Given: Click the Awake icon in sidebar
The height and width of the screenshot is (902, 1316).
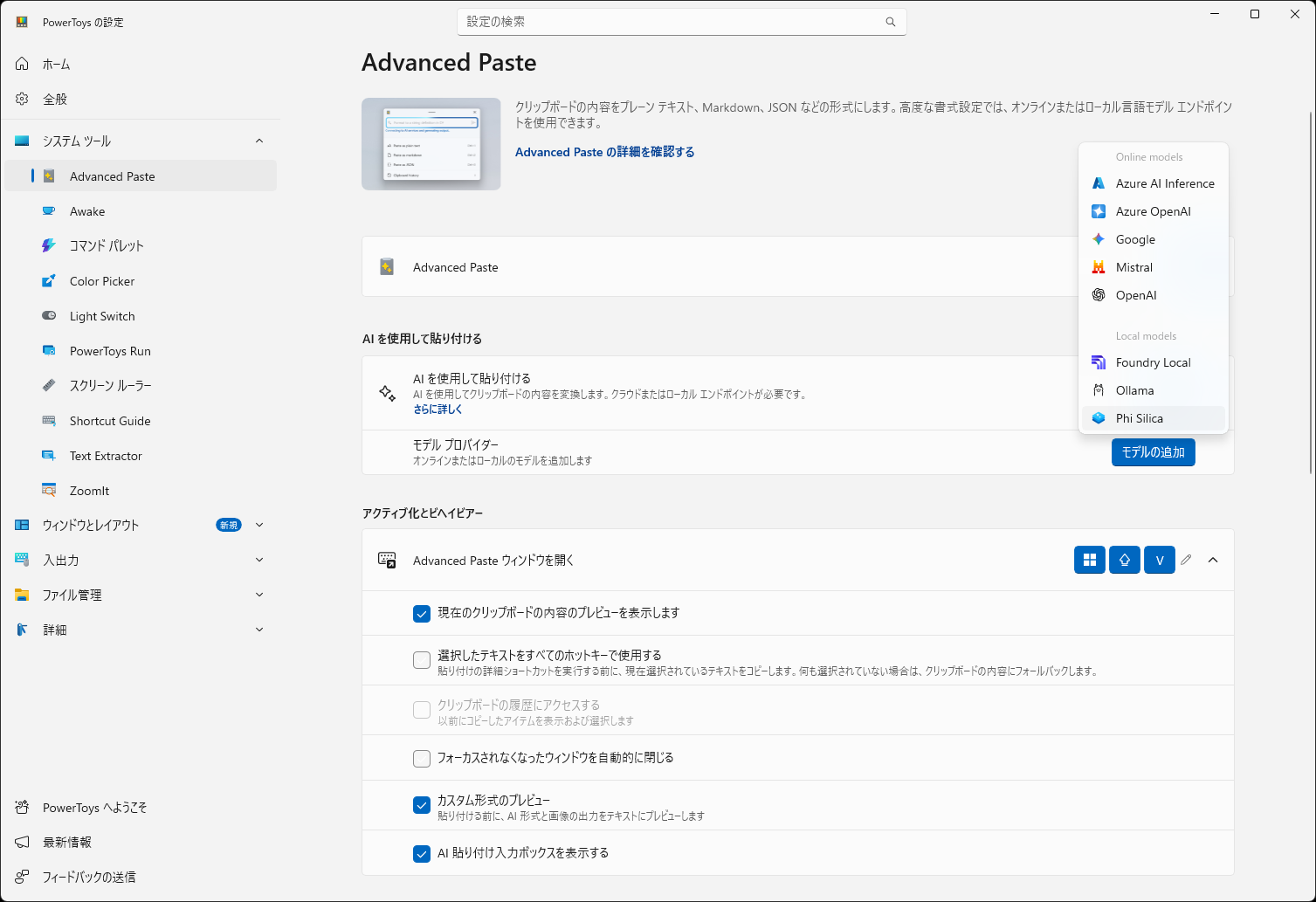Looking at the screenshot, I should click(x=49, y=211).
